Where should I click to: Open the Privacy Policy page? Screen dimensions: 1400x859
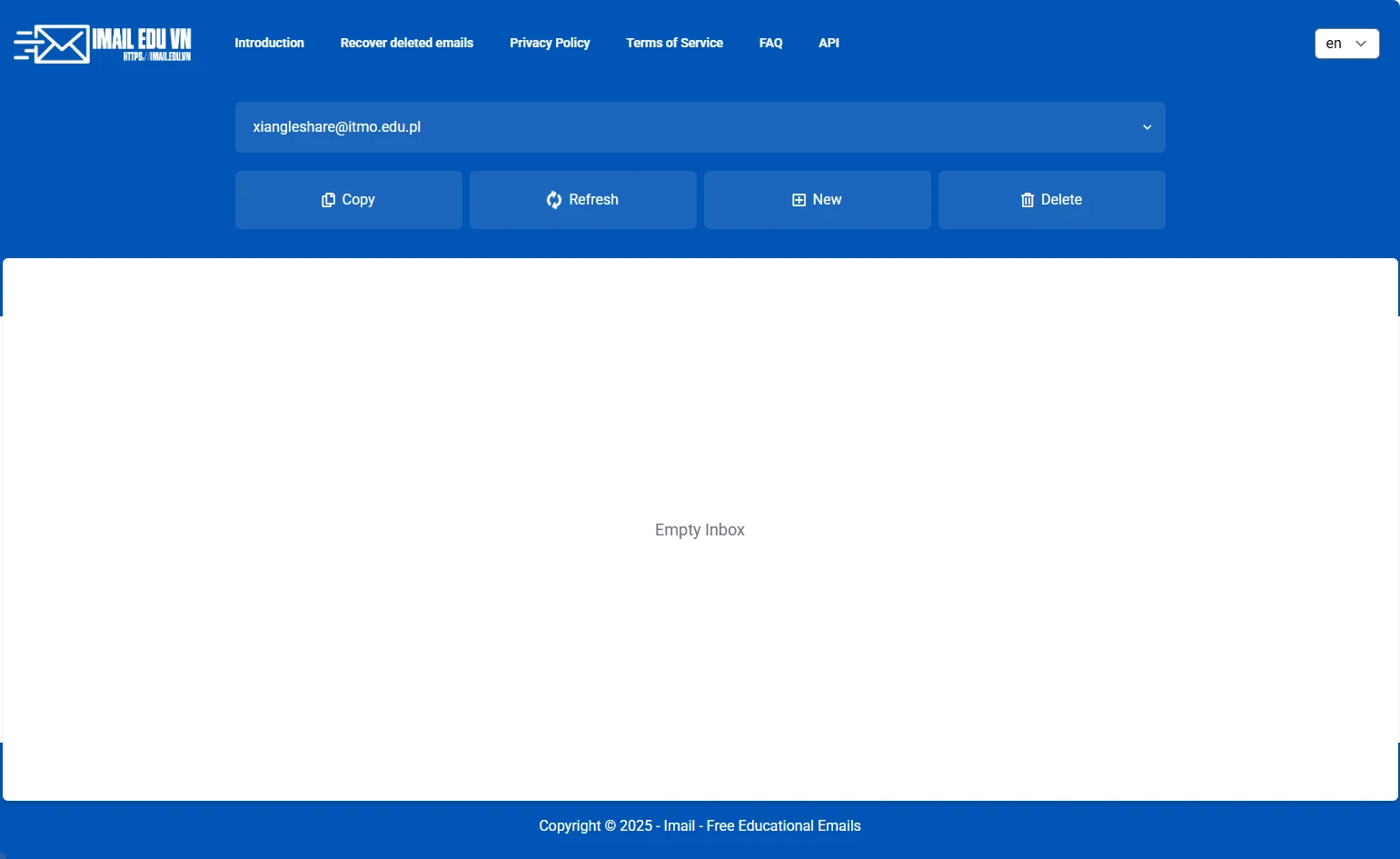550,43
